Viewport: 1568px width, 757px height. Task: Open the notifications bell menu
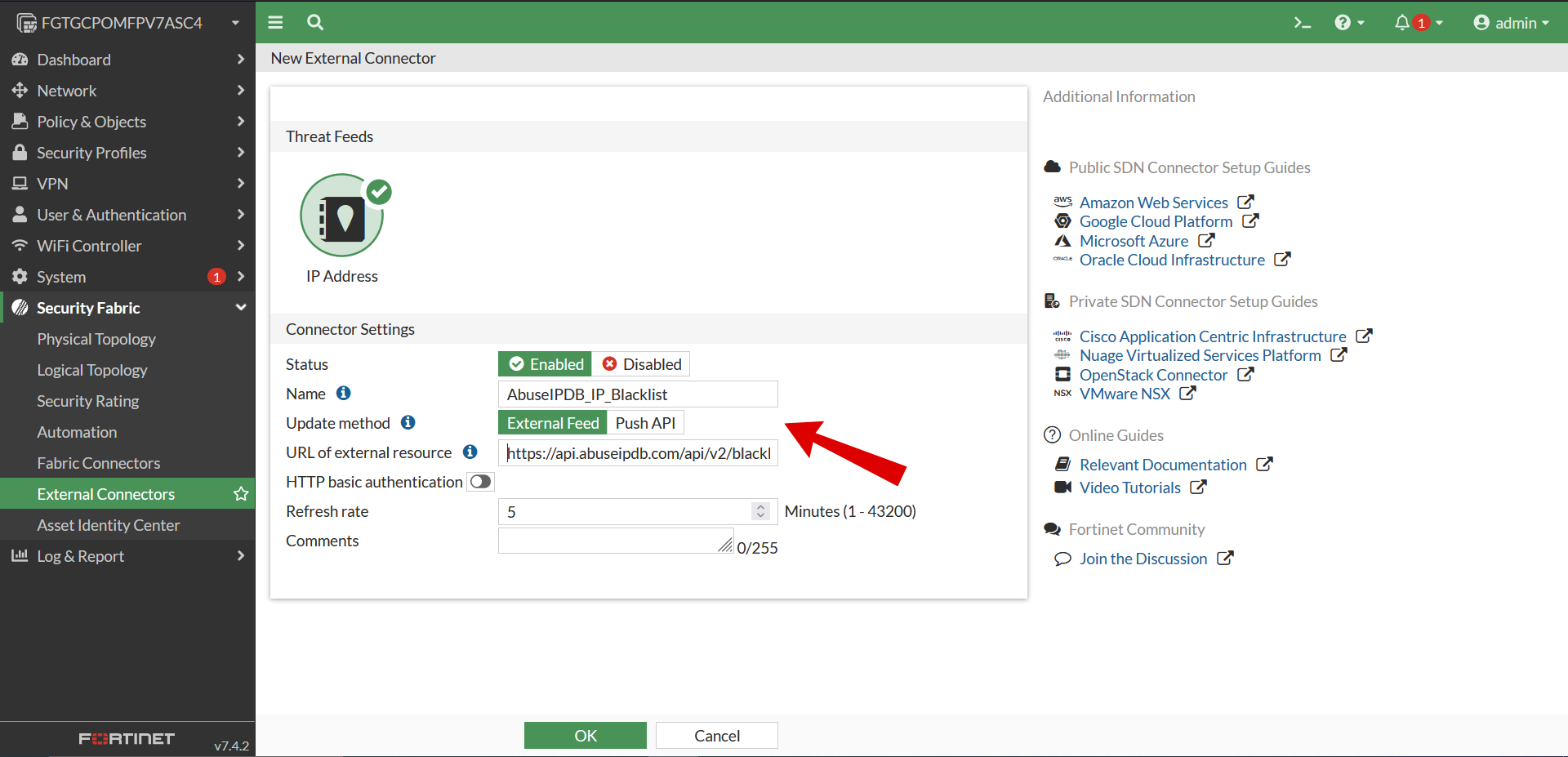click(1419, 23)
